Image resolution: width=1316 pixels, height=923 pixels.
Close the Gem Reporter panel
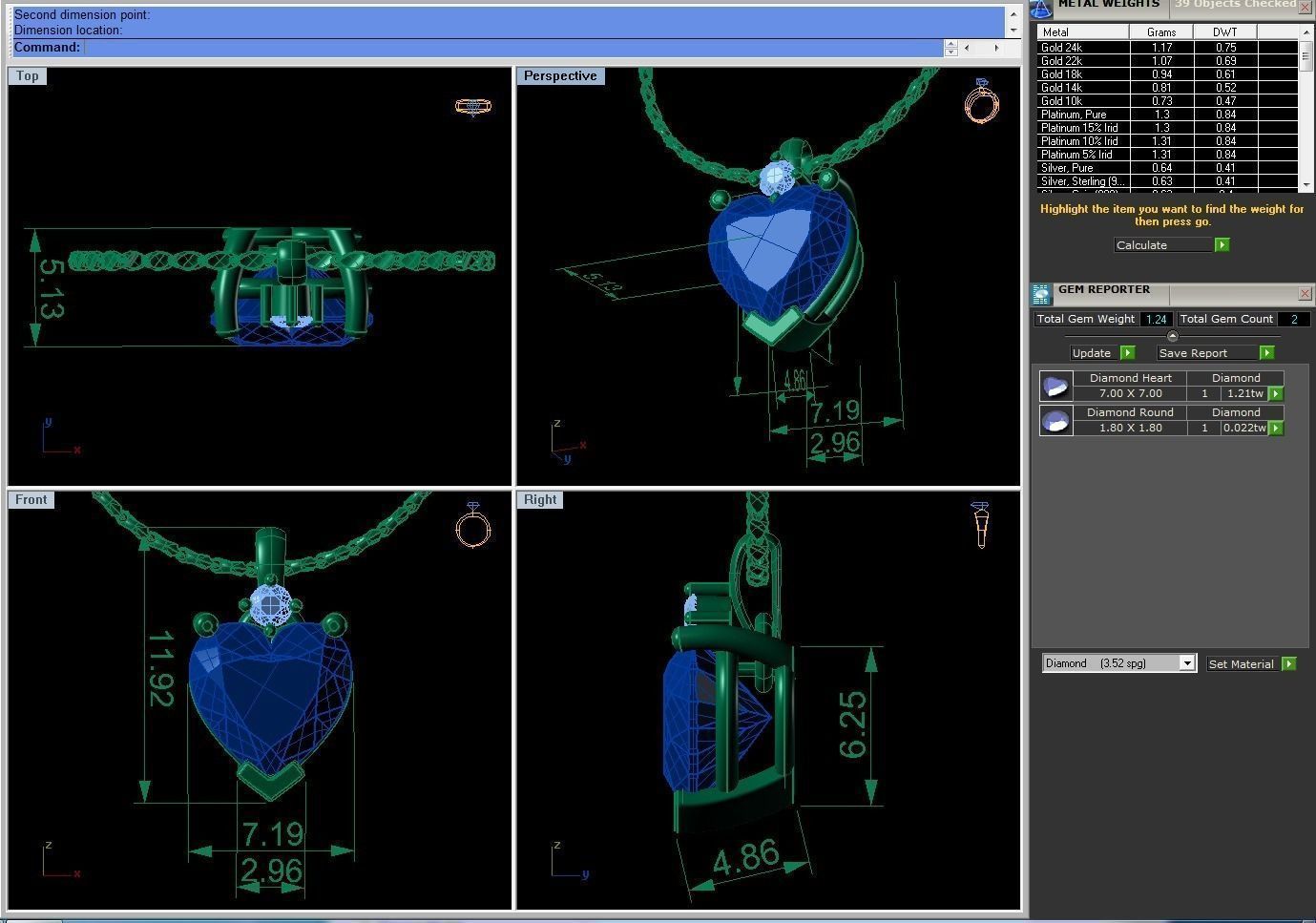[x=1305, y=293]
